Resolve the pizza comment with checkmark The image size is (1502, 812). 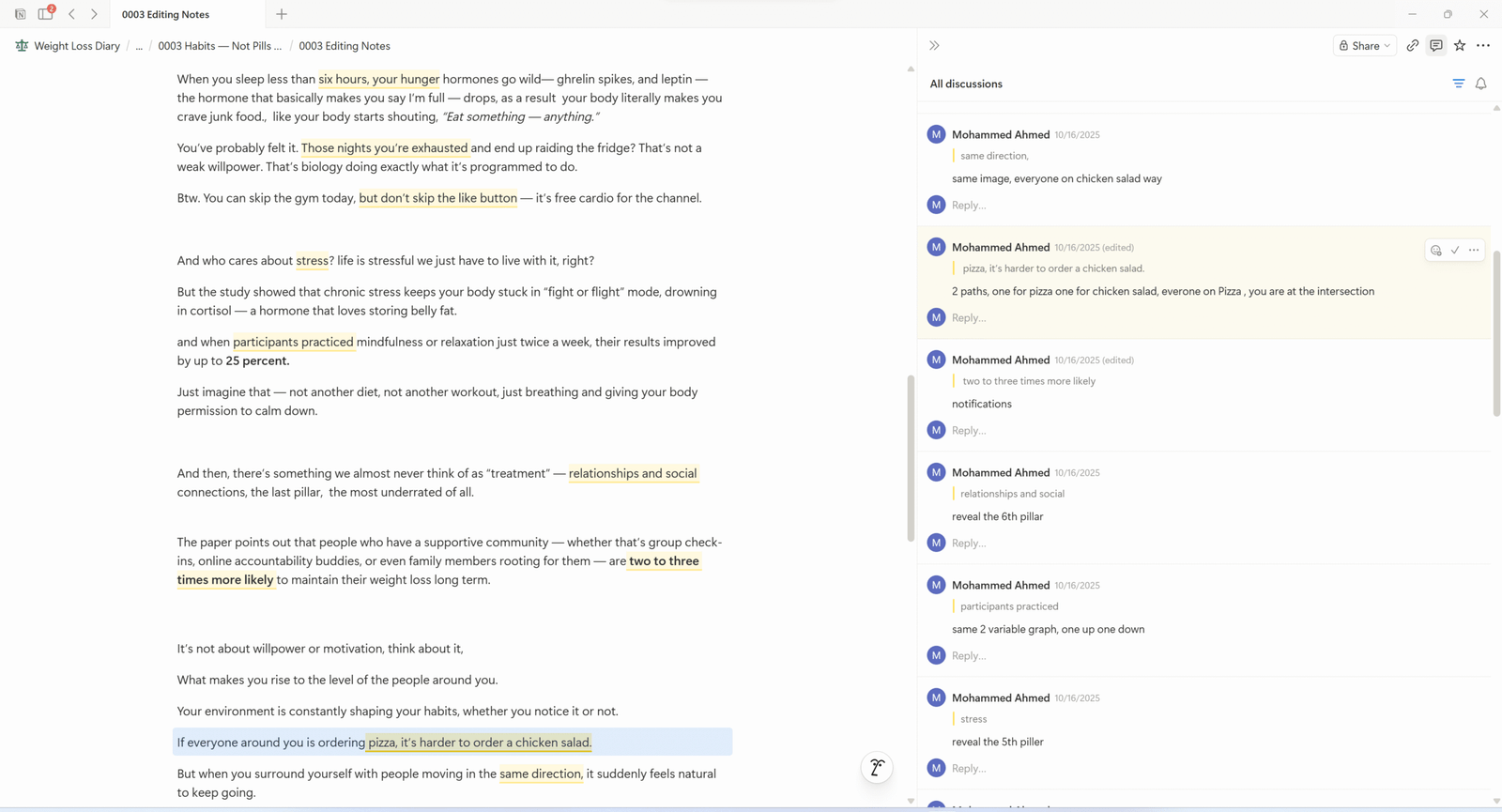click(x=1455, y=250)
